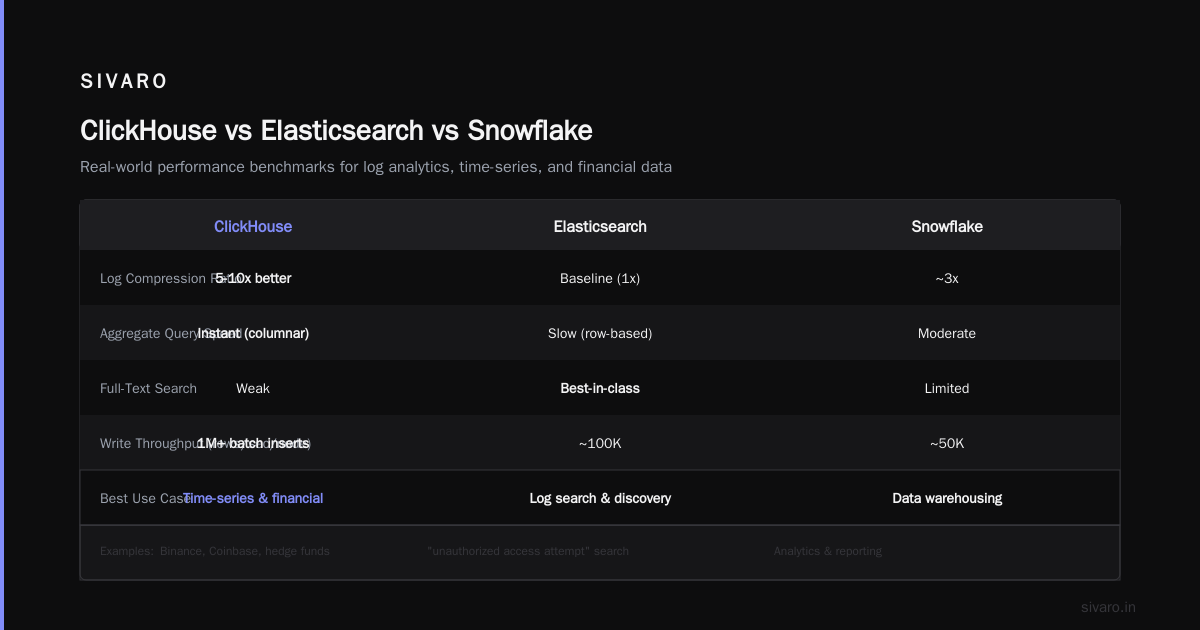Select the Baseline (1x) cell

click(600, 279)
